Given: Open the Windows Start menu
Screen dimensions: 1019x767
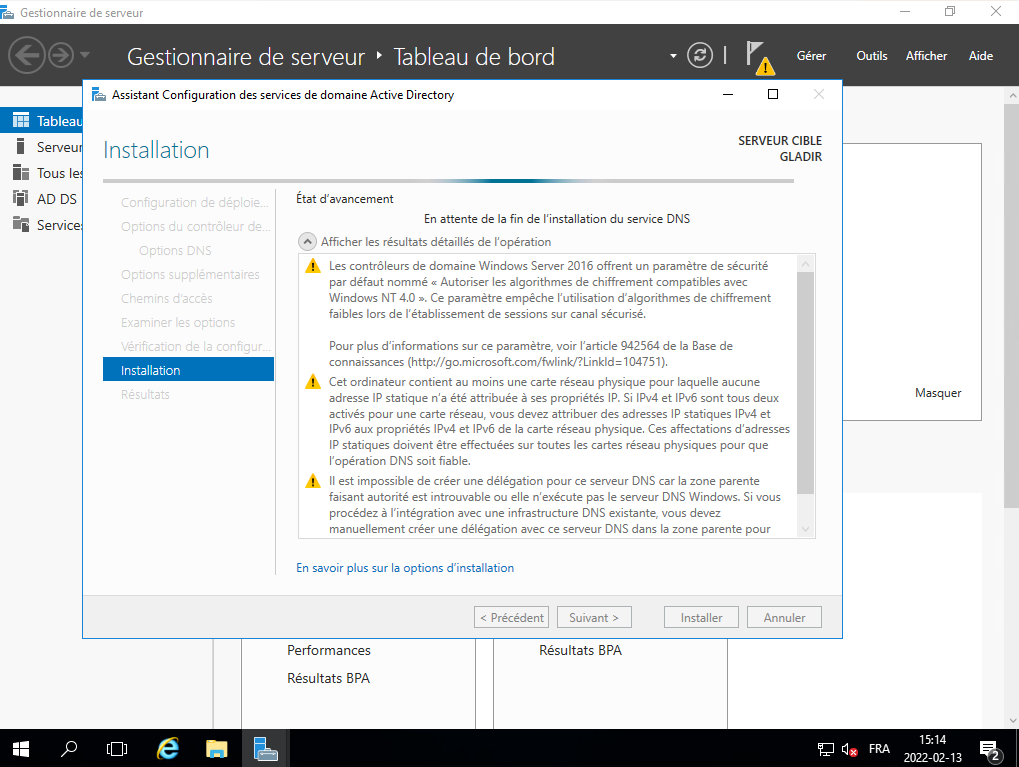Looking at the screenshot, I should pos(21,748).
